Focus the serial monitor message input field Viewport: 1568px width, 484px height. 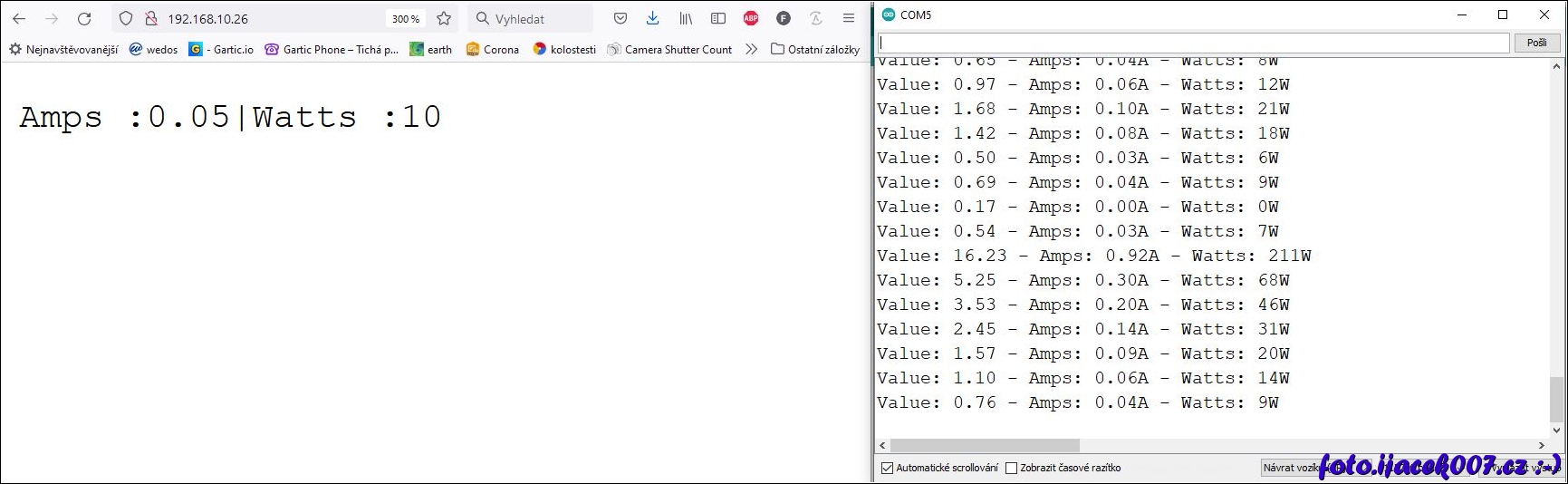[1193, 43]
